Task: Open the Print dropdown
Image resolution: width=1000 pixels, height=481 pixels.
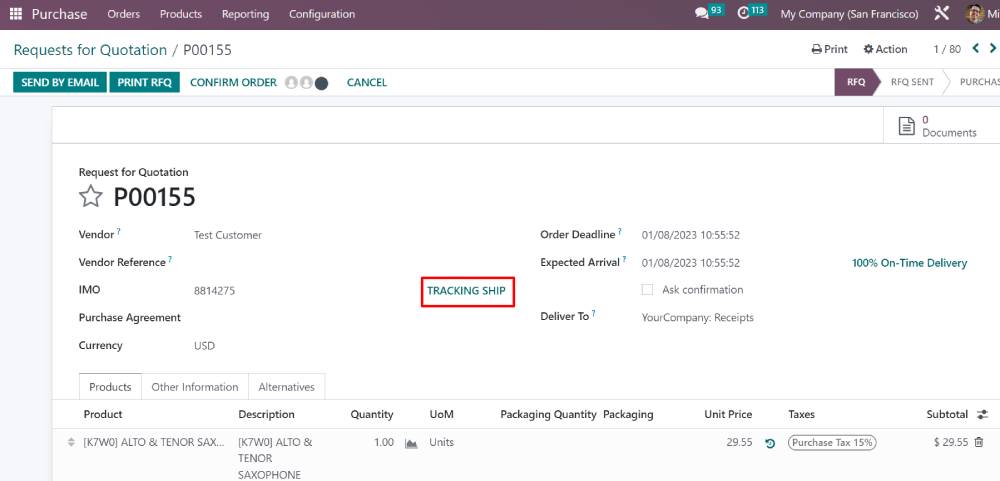Action: [x=830, y=49]
